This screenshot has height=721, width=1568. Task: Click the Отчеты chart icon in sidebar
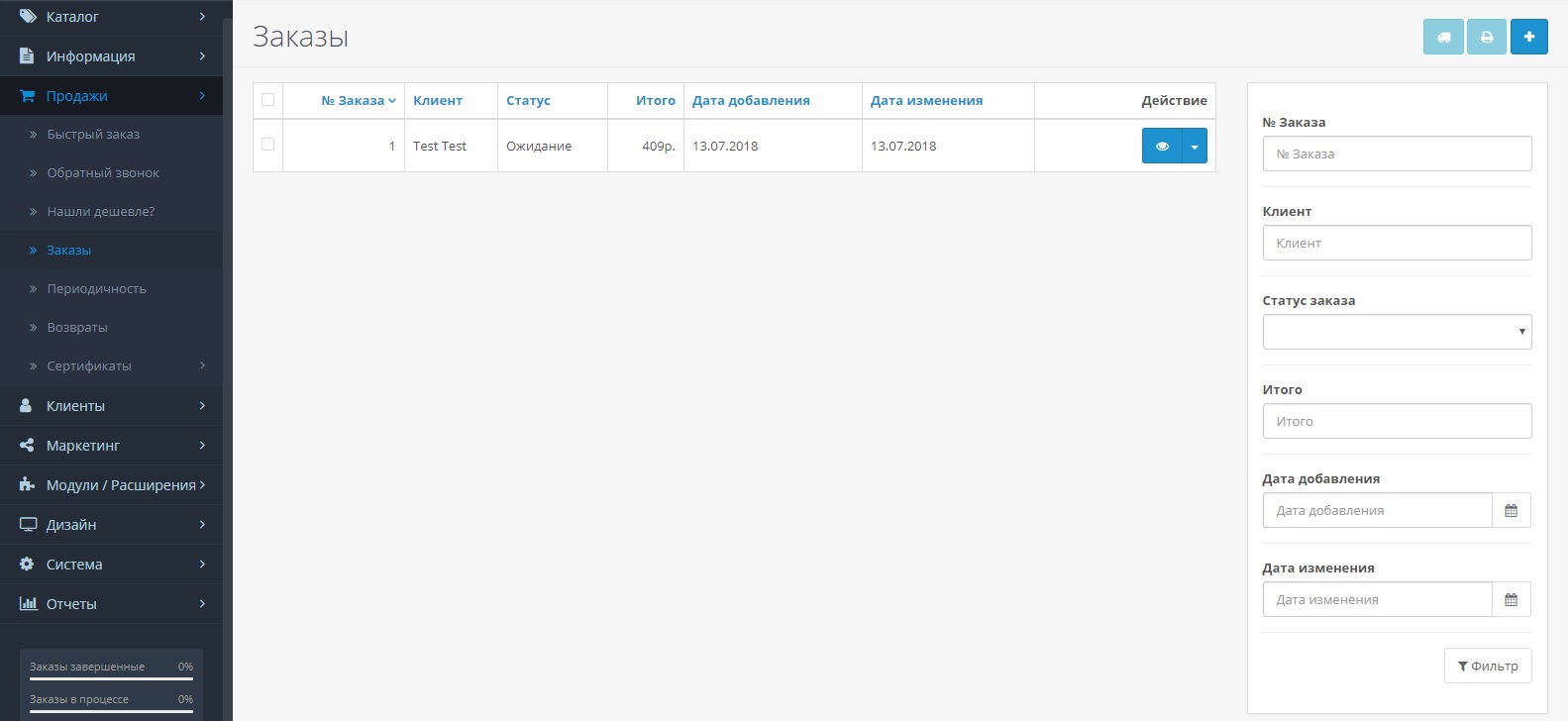coord(28,603)
